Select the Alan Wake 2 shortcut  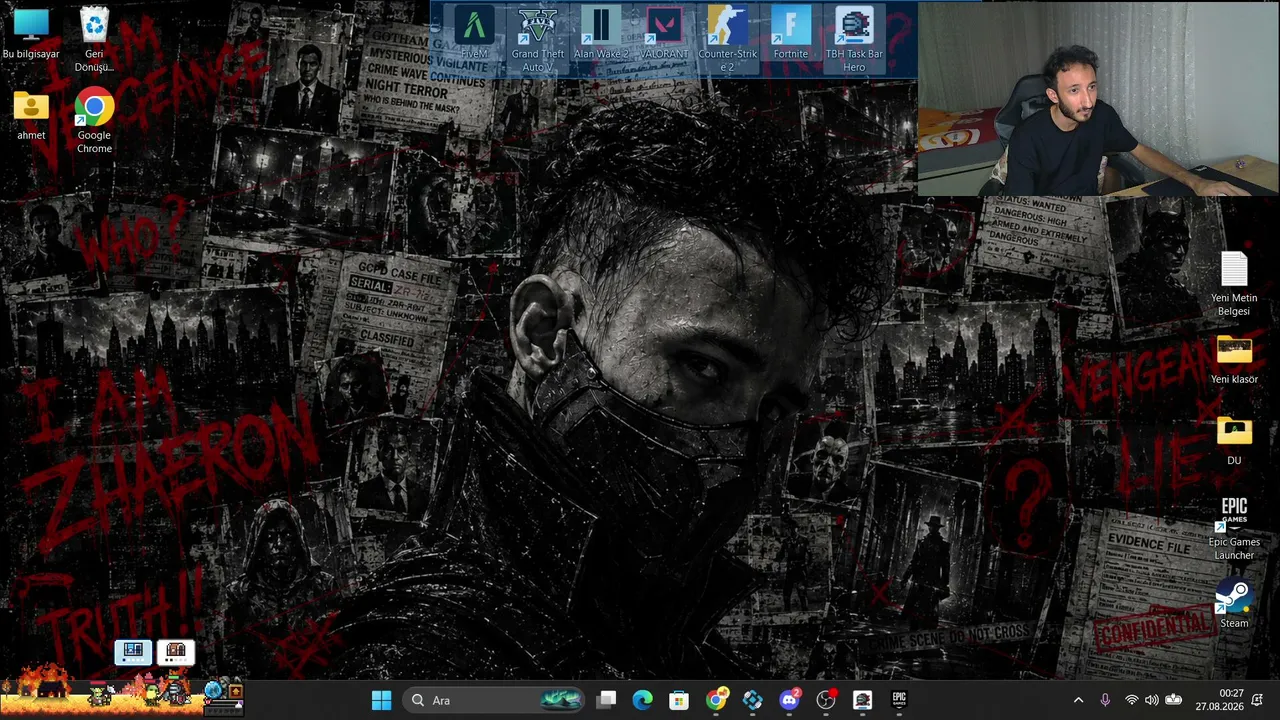pos(601,34)
